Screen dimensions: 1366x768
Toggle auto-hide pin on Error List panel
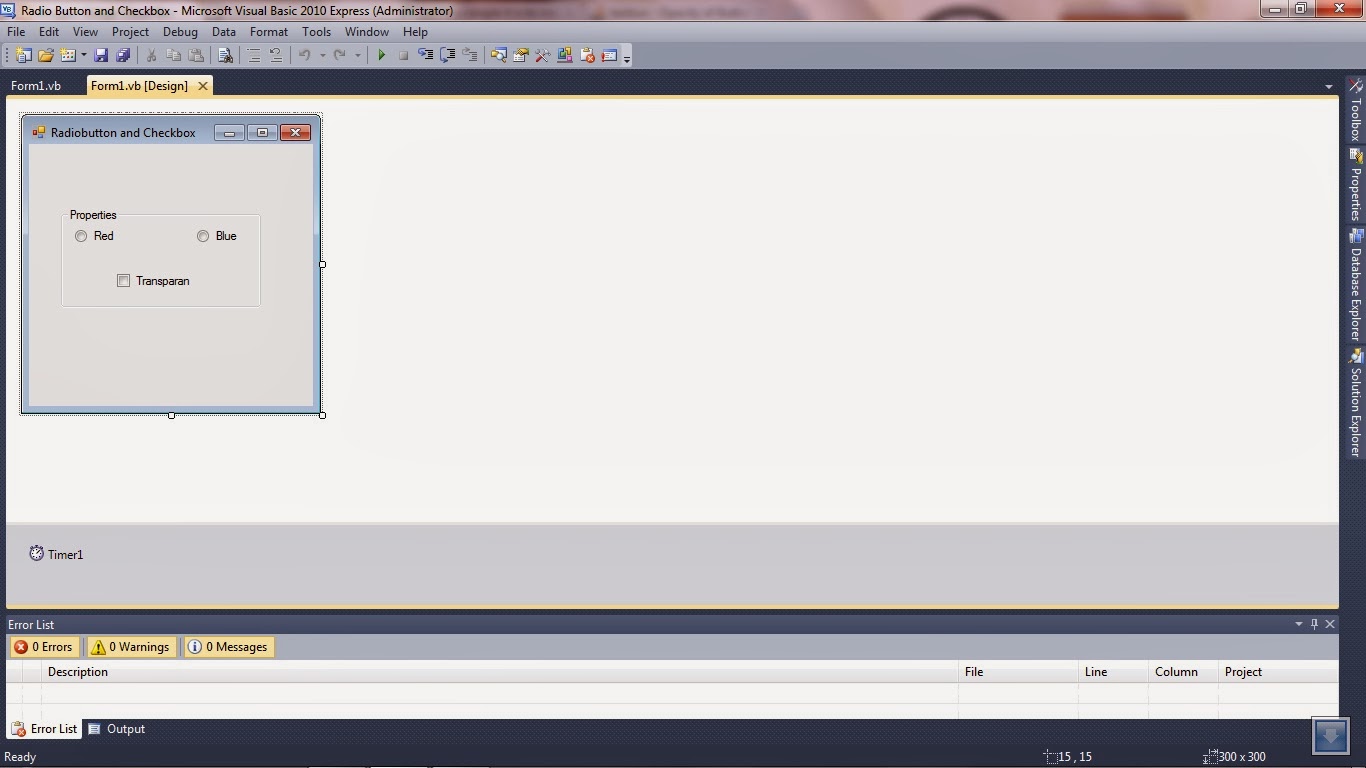click(1314, 624)
